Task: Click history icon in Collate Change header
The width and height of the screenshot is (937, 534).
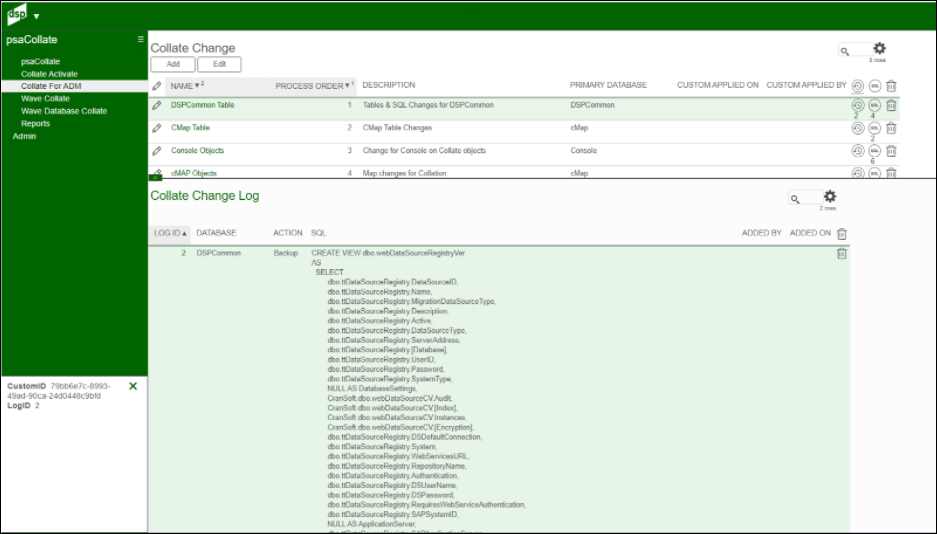Action: (x=858, y=86)
